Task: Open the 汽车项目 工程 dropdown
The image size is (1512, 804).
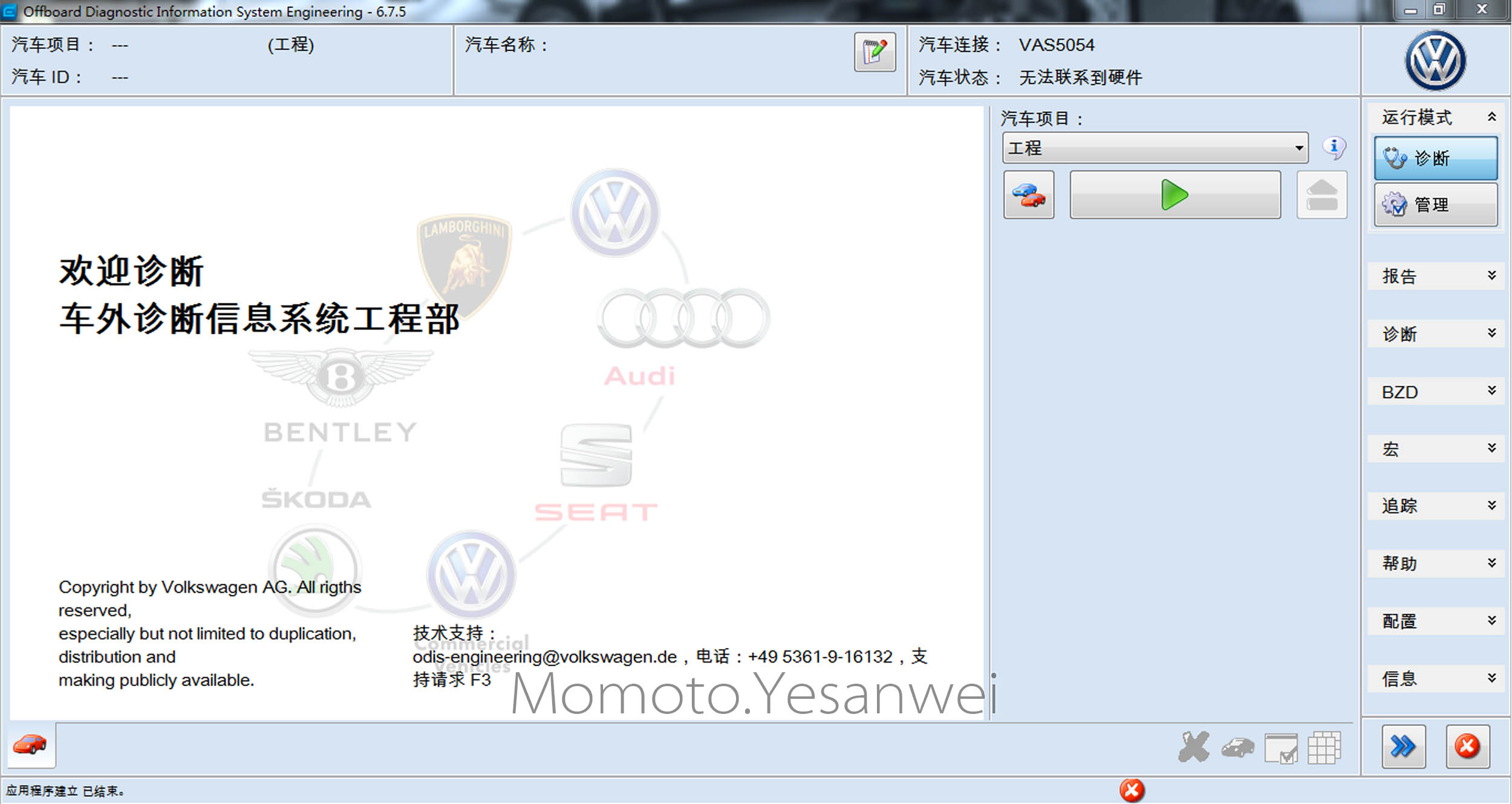Action: [x=1155, y=148]
